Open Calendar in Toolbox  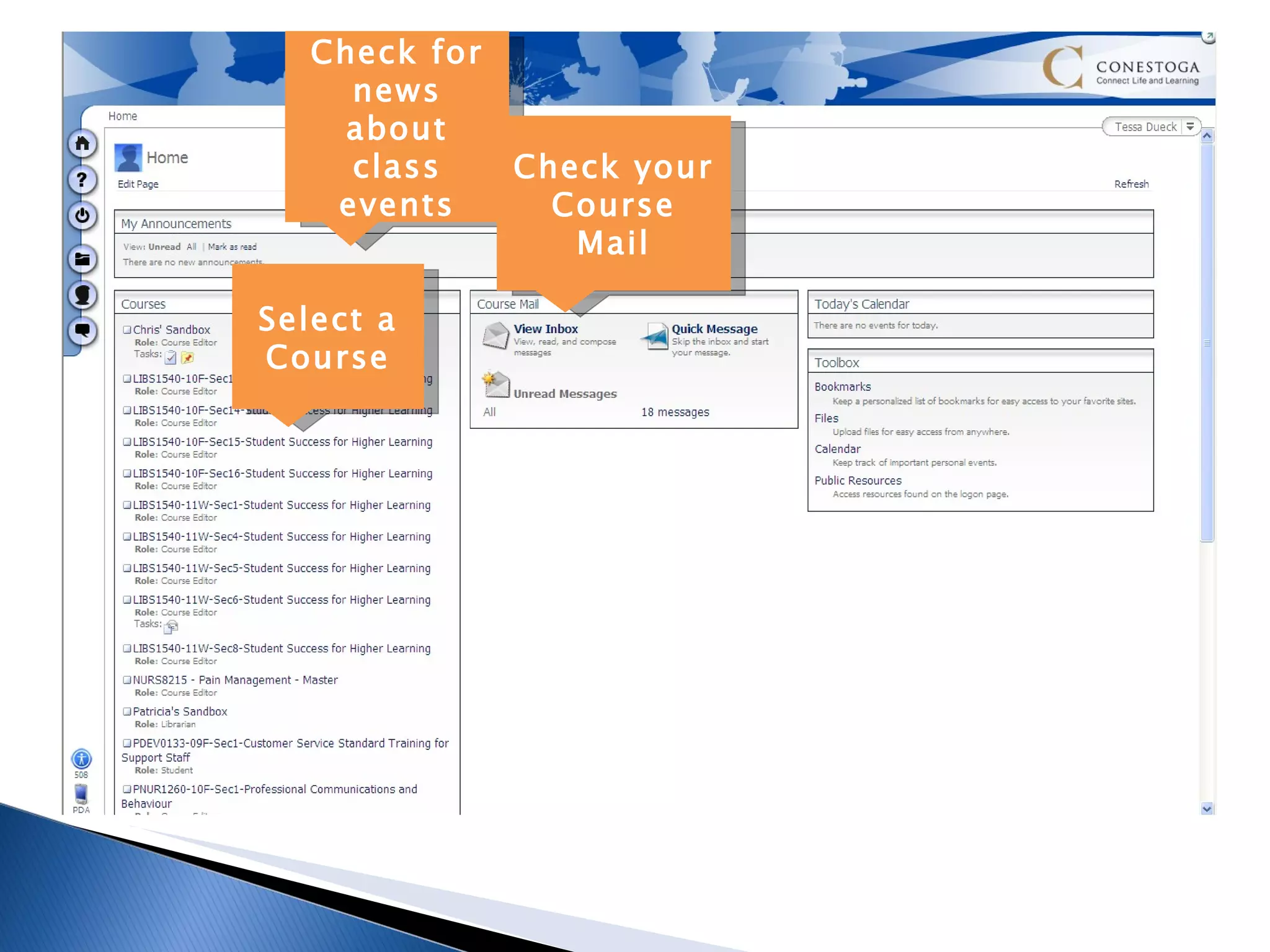coord(838,449)
